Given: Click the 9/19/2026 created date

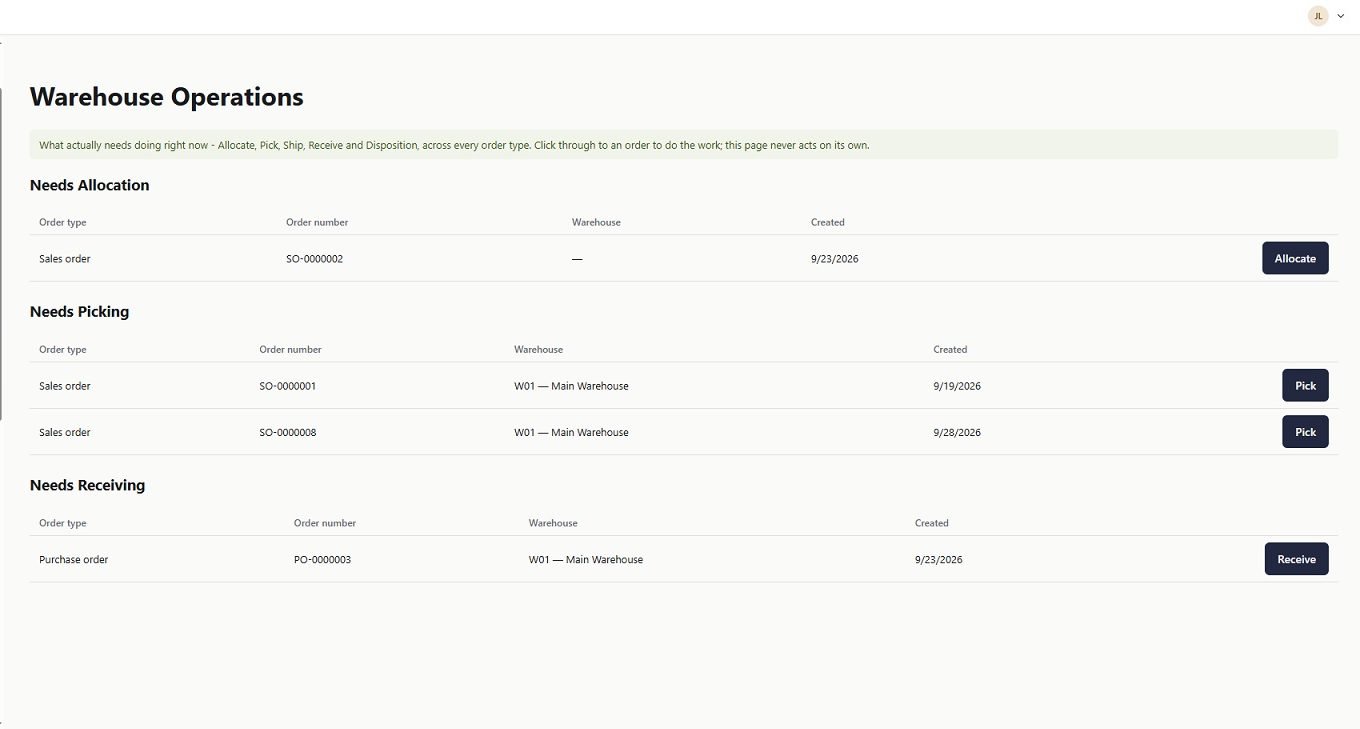Looking at the screenshot, I should tap(957, 386).
